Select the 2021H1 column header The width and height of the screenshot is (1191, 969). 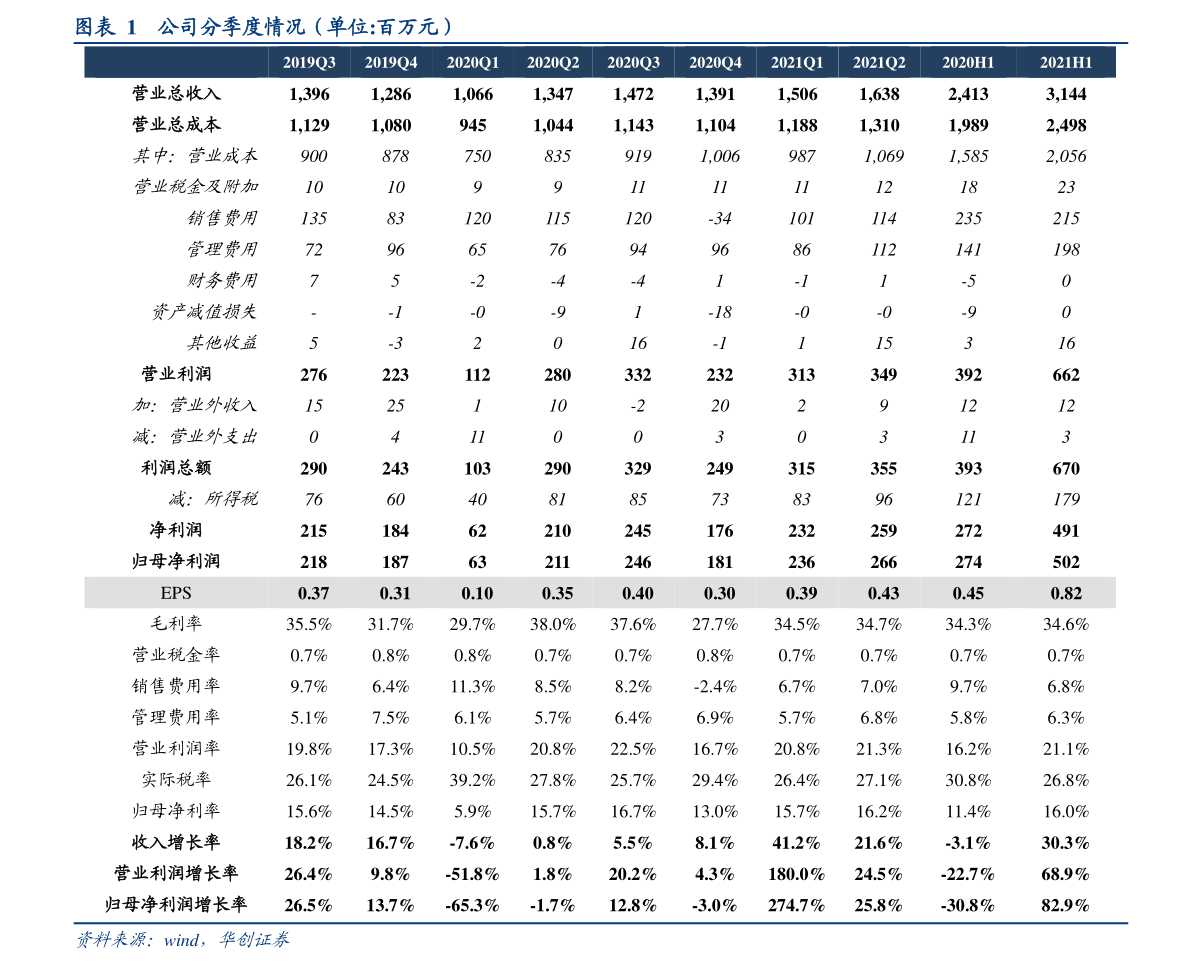pos(1066,62)
